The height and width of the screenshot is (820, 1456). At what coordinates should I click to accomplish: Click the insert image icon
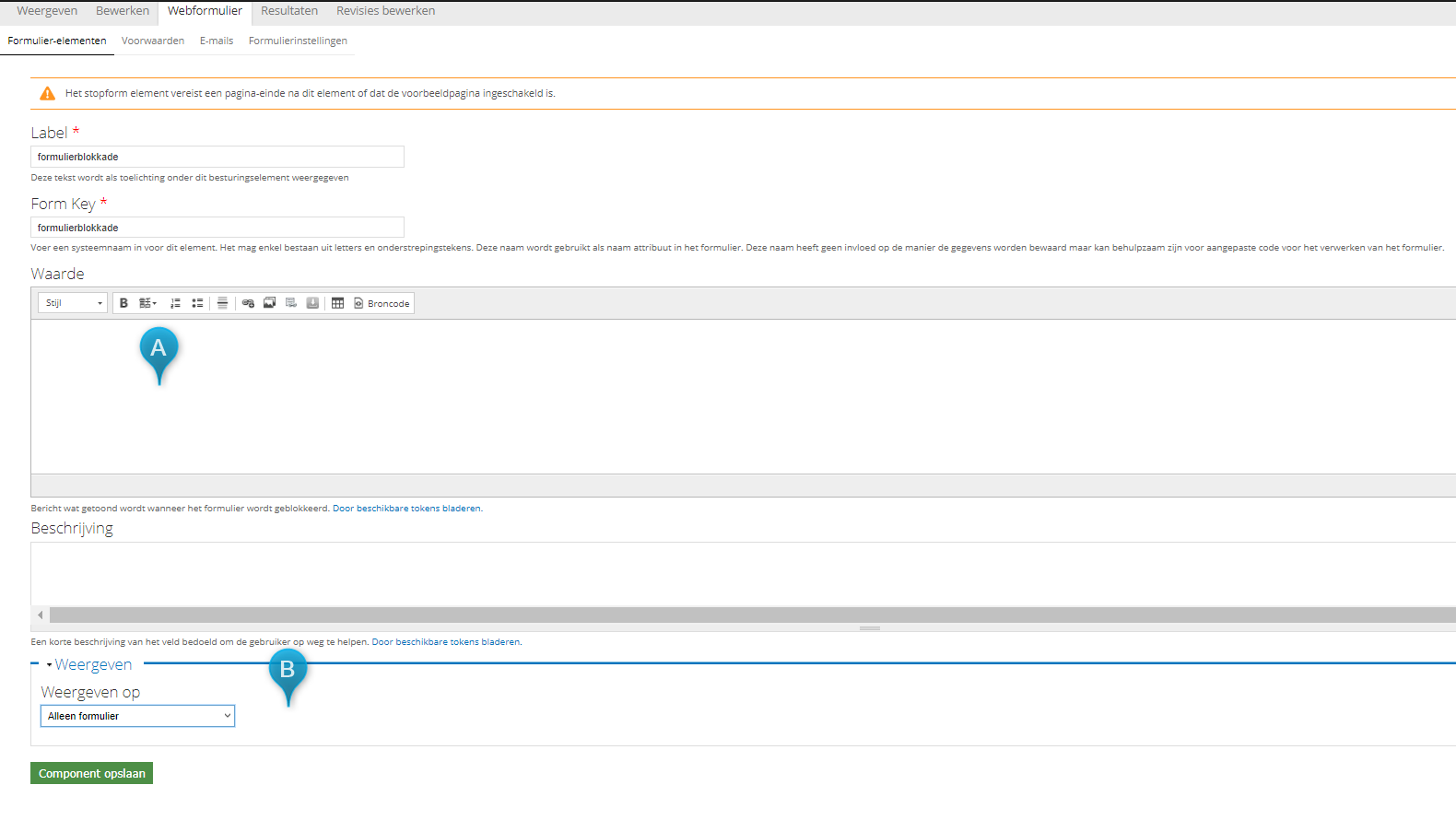(x=269, y=303)
